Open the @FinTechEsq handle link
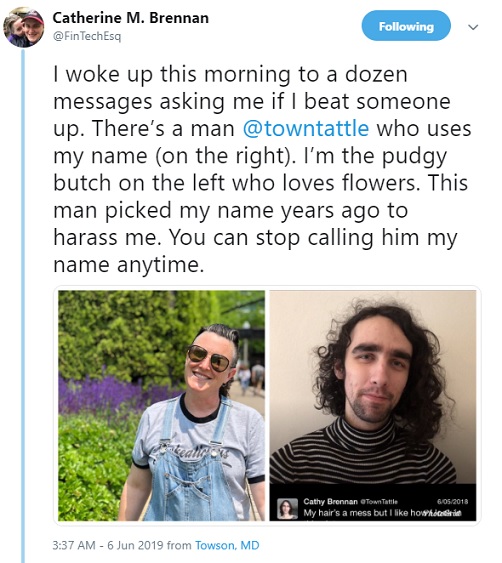 tap(87, 36)
